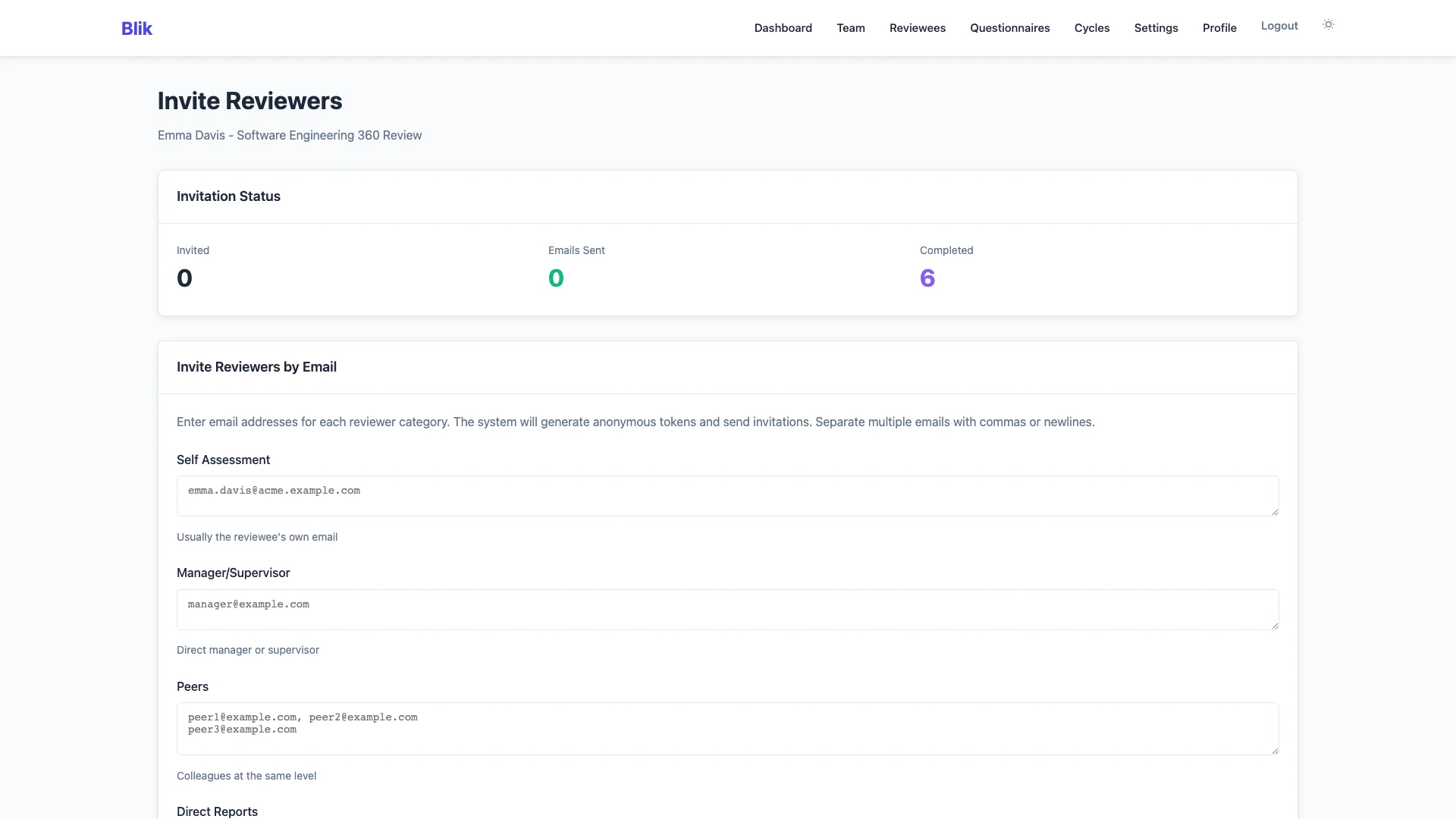The height and width of the screenshot is (819, 1456).
Task: Focus the Self Assessment email field
Action: click(x=728, y=496)
